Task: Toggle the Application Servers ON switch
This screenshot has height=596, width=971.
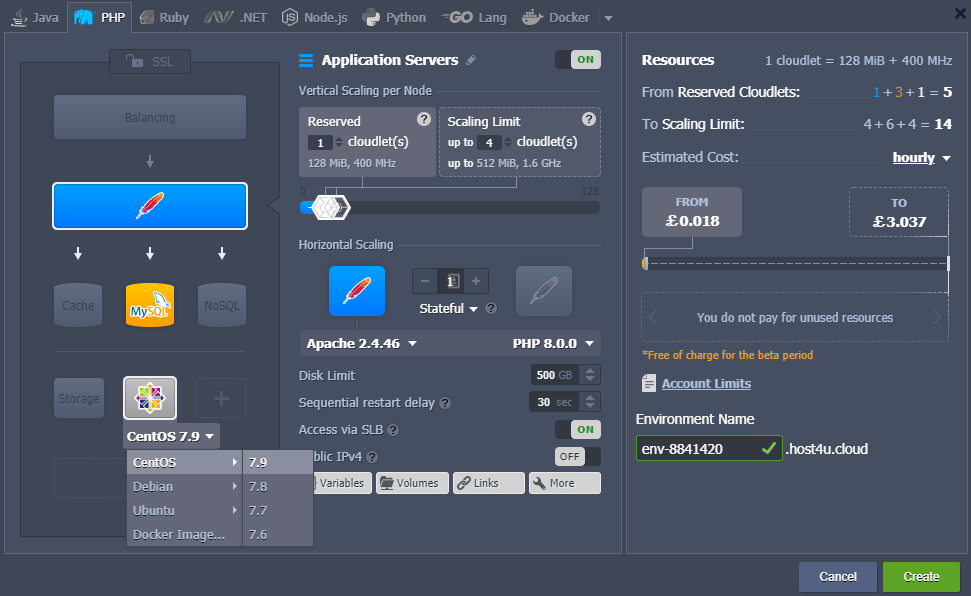Action: 578,59
